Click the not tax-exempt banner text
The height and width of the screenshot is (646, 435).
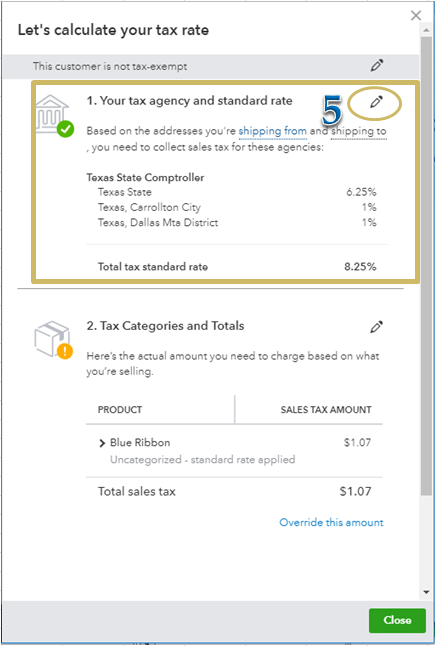point(110,66)
